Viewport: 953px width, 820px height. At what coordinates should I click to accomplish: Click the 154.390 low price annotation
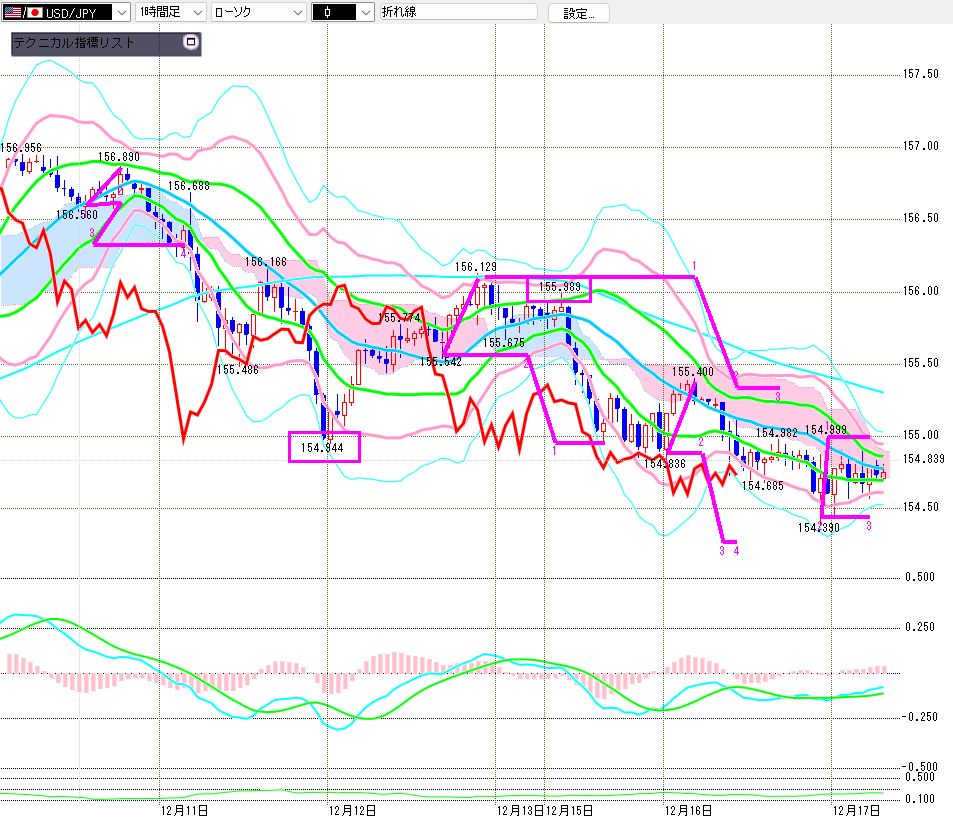coord(817,527)
